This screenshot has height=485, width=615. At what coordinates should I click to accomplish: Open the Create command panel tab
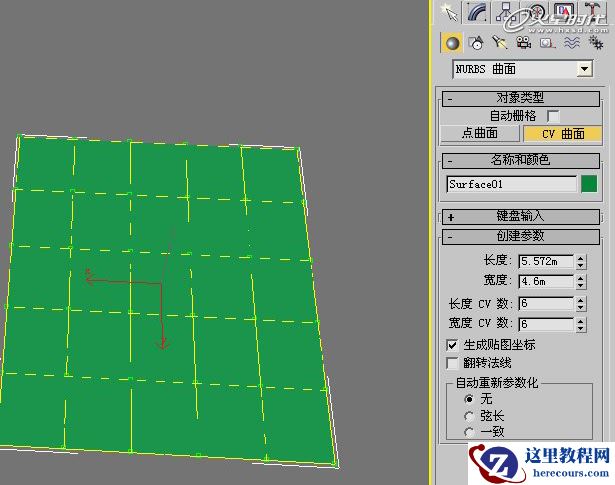click(449, 12)
